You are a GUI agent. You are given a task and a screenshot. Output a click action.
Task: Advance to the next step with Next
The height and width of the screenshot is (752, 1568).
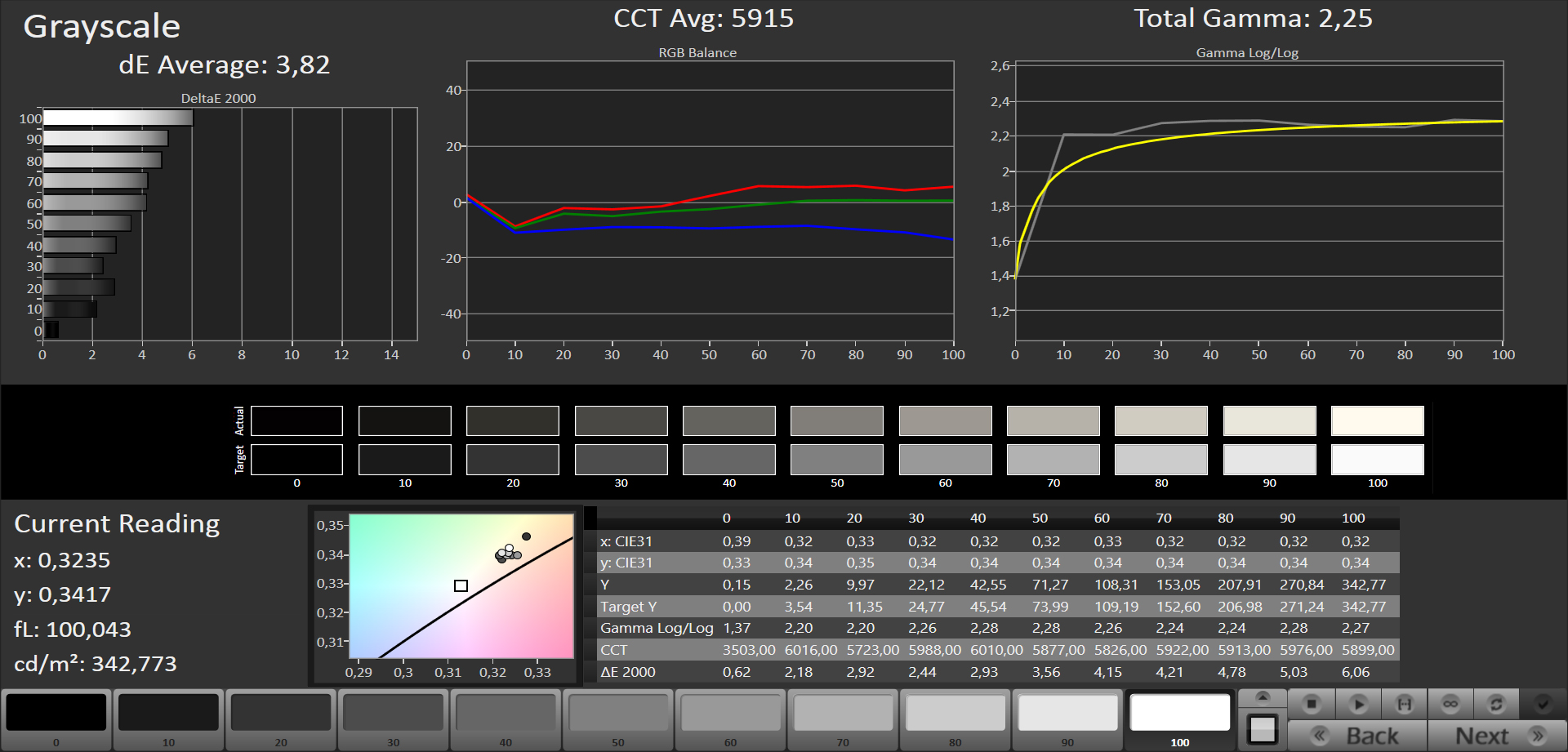pos(1497,736)
